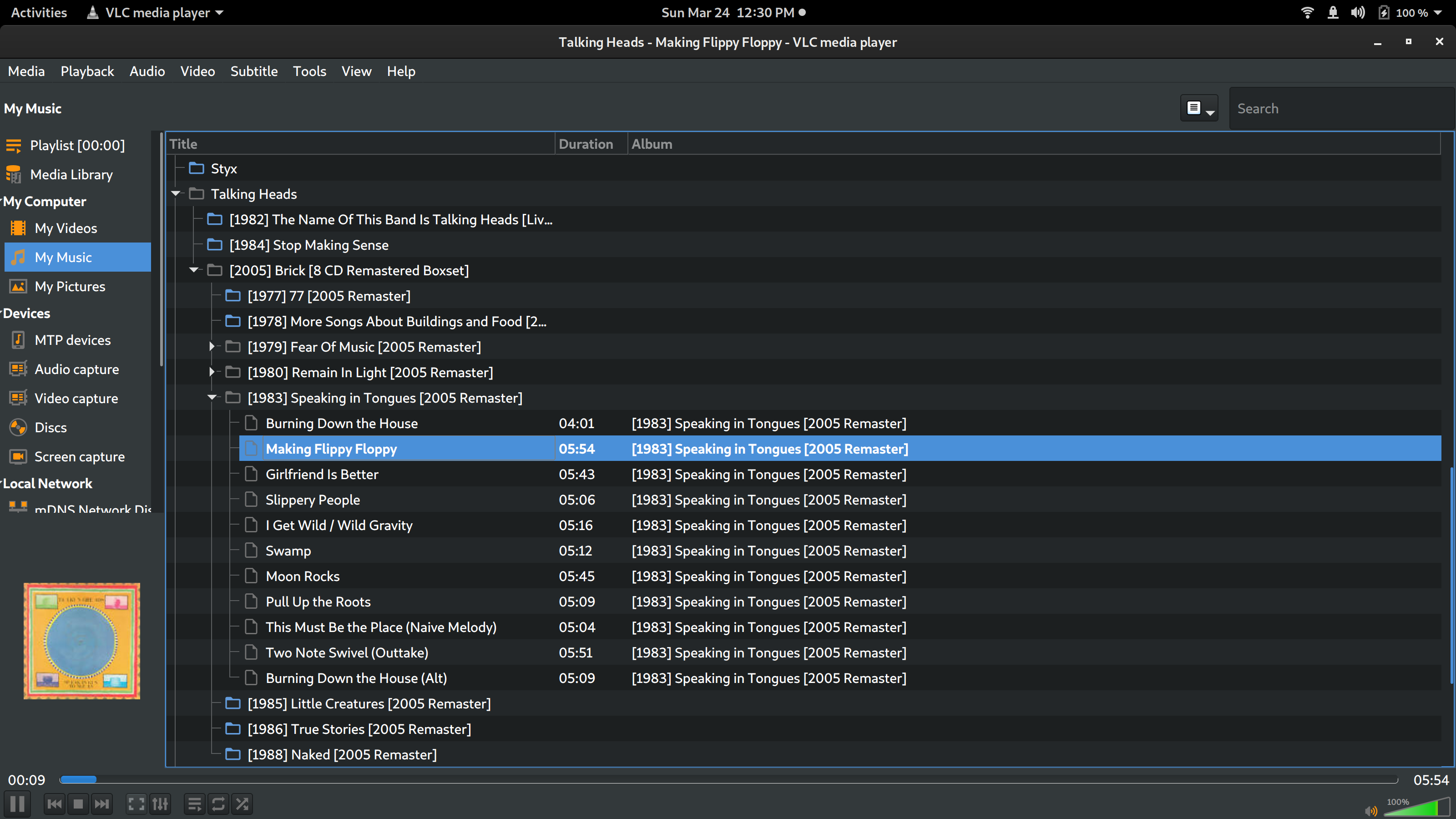Viewport: 1456px width, 819px height.
Task: Toggle fullscreen video mode
Action: 136,803
